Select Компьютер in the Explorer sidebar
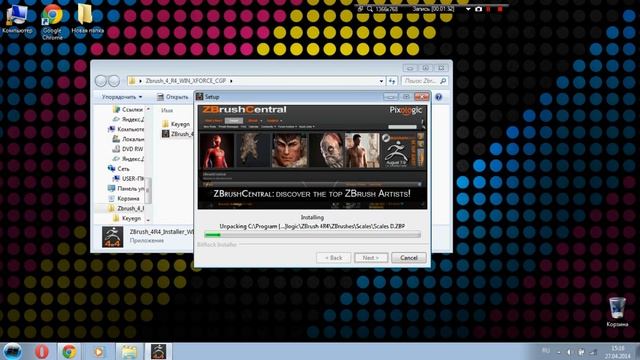Image resolution: width=640 pixels, height=360 pixels. click(x=125, y=129)
